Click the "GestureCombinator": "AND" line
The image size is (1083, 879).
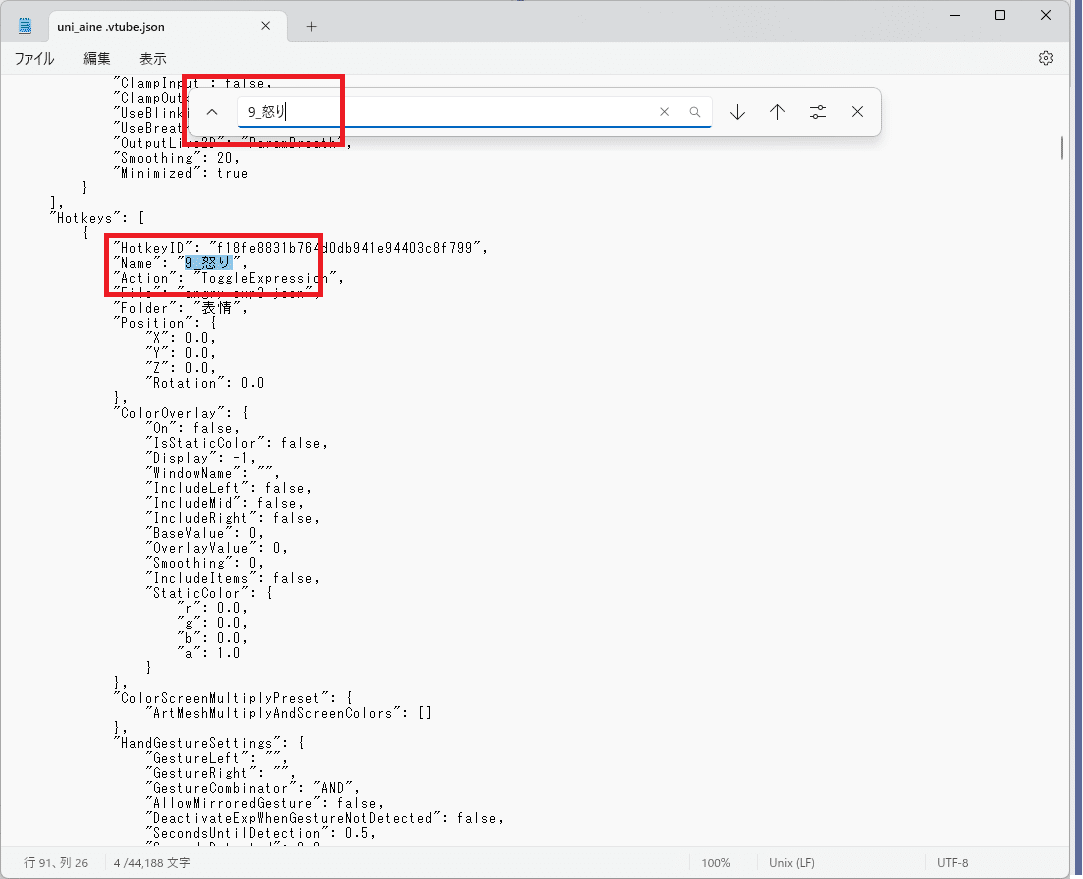(x=253, y=789)
